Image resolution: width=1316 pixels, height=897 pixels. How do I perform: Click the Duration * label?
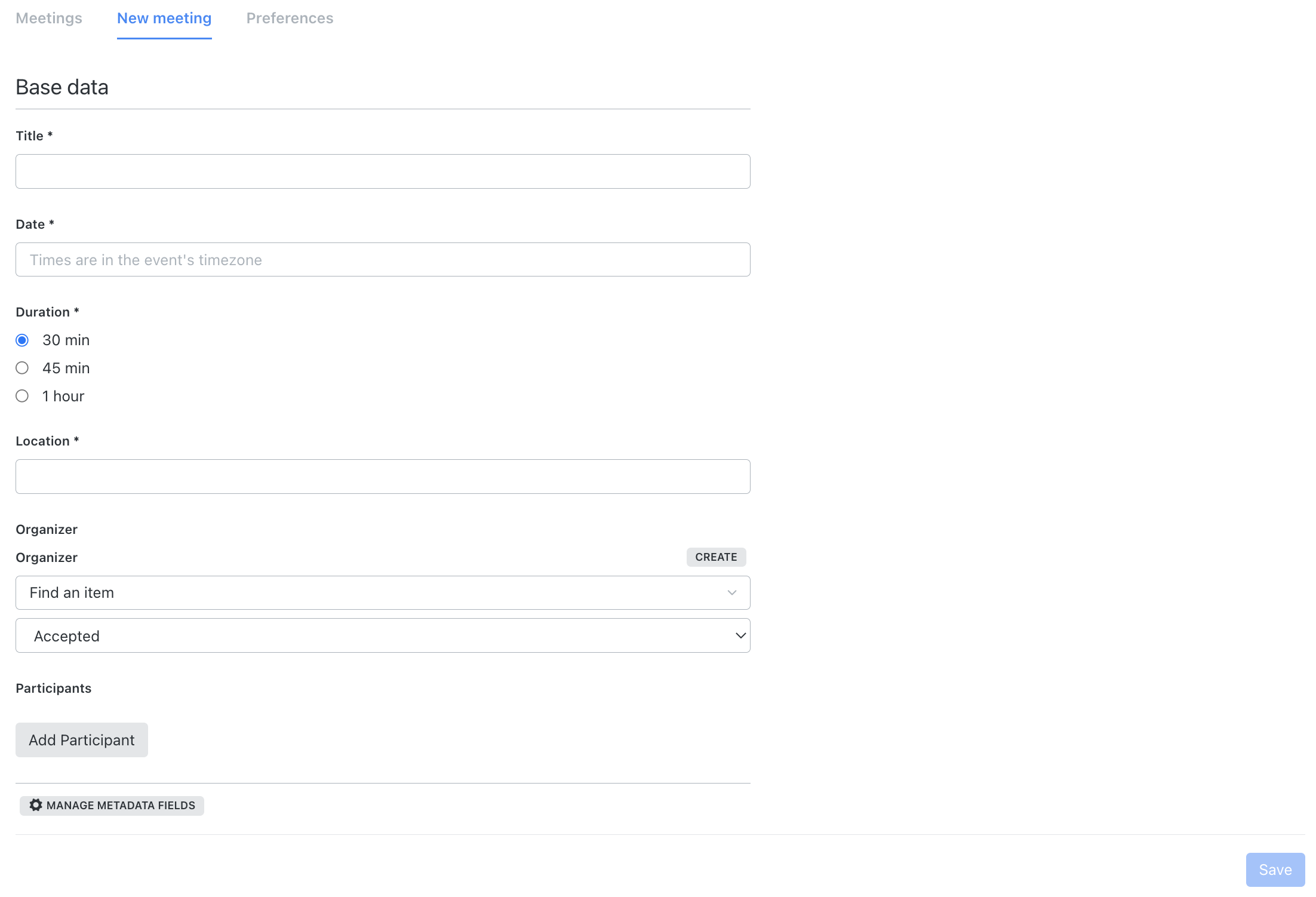point(47,312)
